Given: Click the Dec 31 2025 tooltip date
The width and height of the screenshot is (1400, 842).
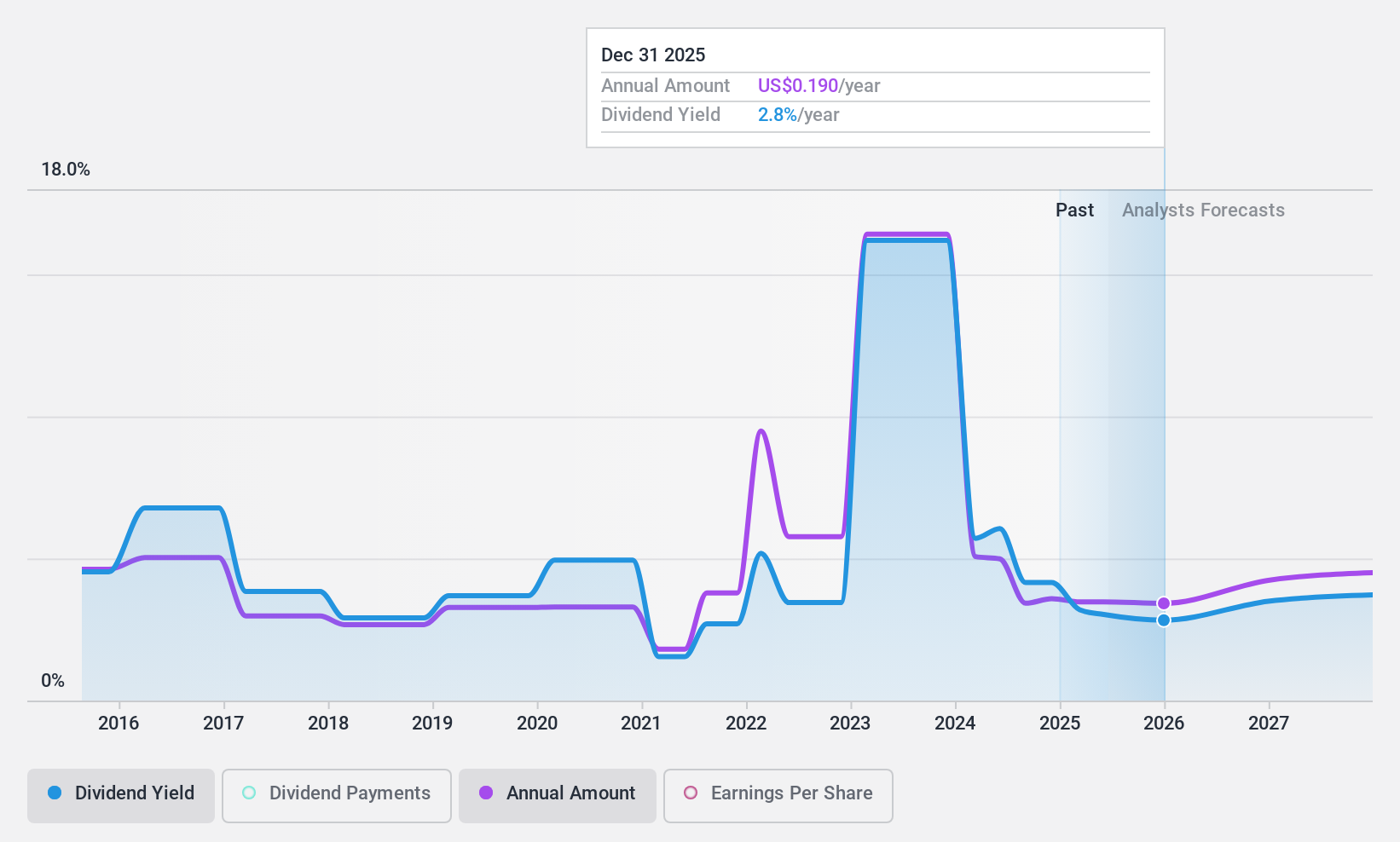Looking at the screenshot, I should pos(653,55).
